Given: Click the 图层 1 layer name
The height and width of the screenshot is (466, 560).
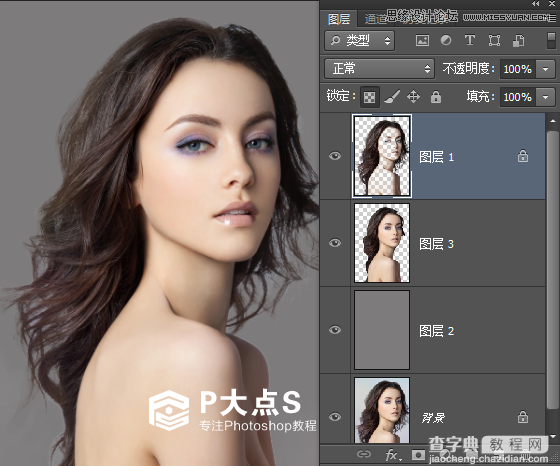Looking at the screenshot, I should 436,157.
